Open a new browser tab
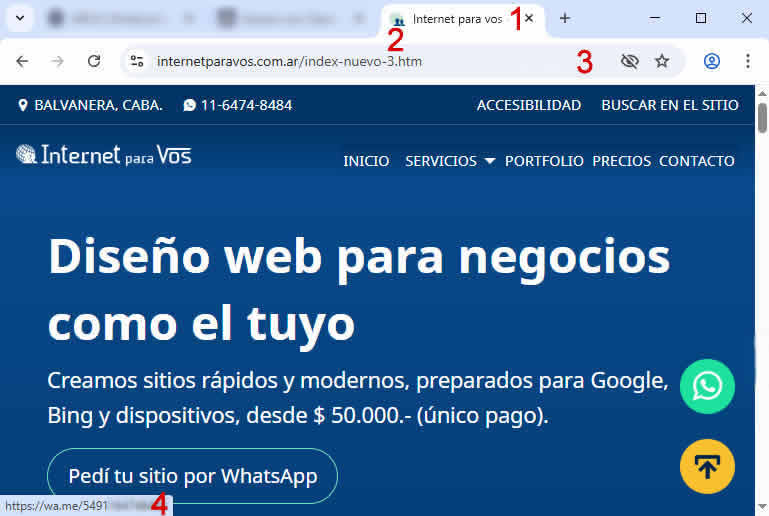This screenshot has height=516, width=769. pyautogui.click(x=564, y=19)
